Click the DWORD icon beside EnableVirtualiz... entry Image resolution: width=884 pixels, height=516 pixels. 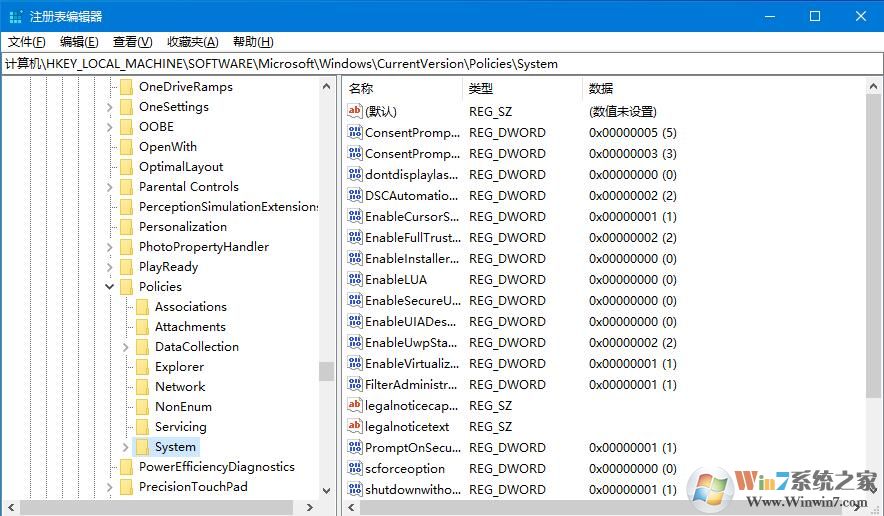pyautogui.click(x=355, y=363)
